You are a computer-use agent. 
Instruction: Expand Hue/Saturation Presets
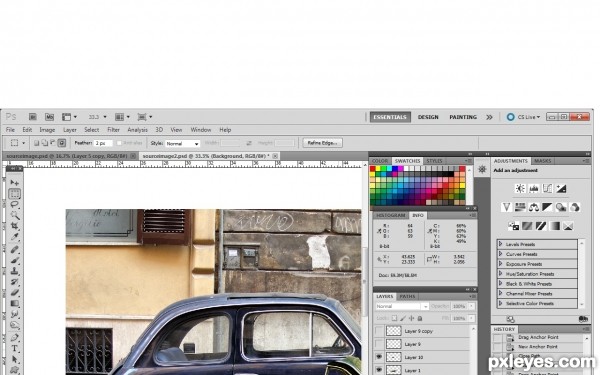501,274
